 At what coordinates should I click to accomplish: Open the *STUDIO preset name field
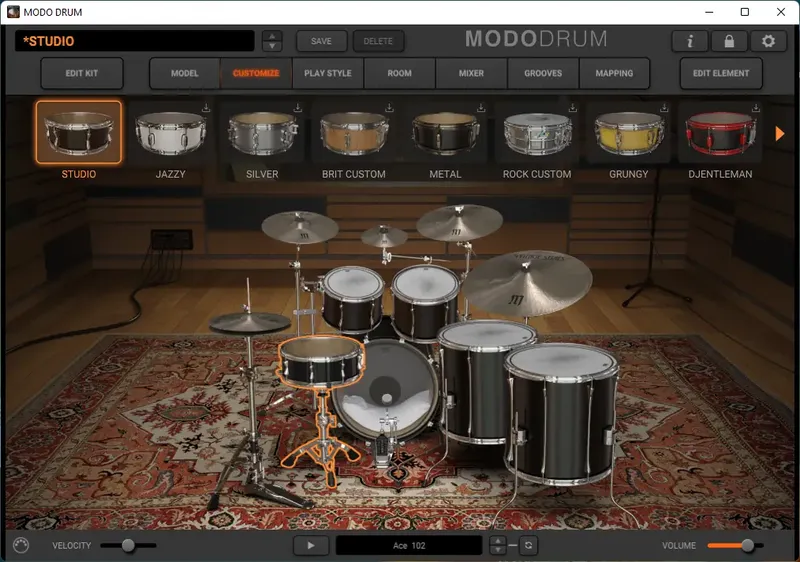click(135, 41)
